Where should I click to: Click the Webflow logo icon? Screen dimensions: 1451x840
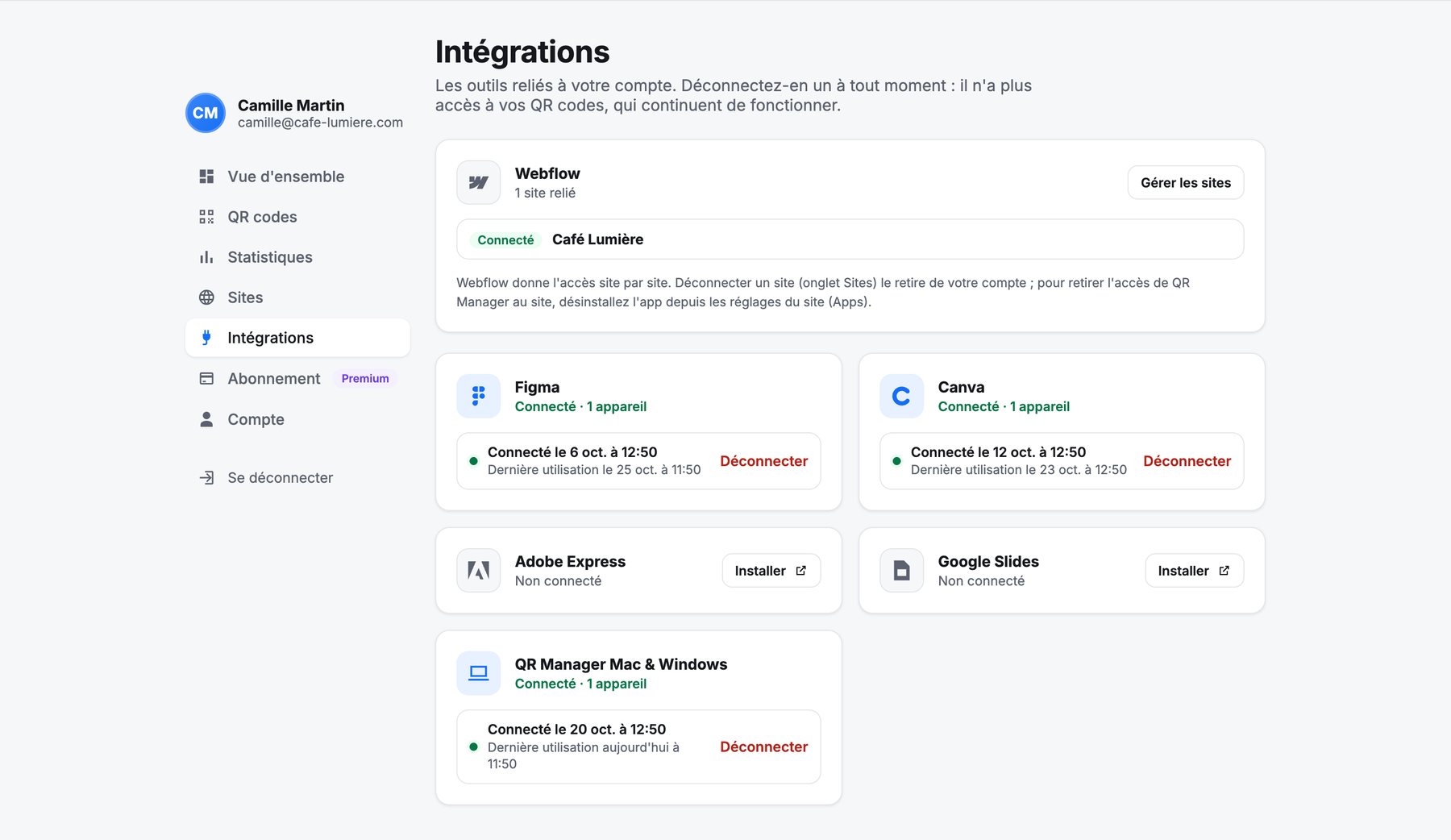tap(479, 182)
